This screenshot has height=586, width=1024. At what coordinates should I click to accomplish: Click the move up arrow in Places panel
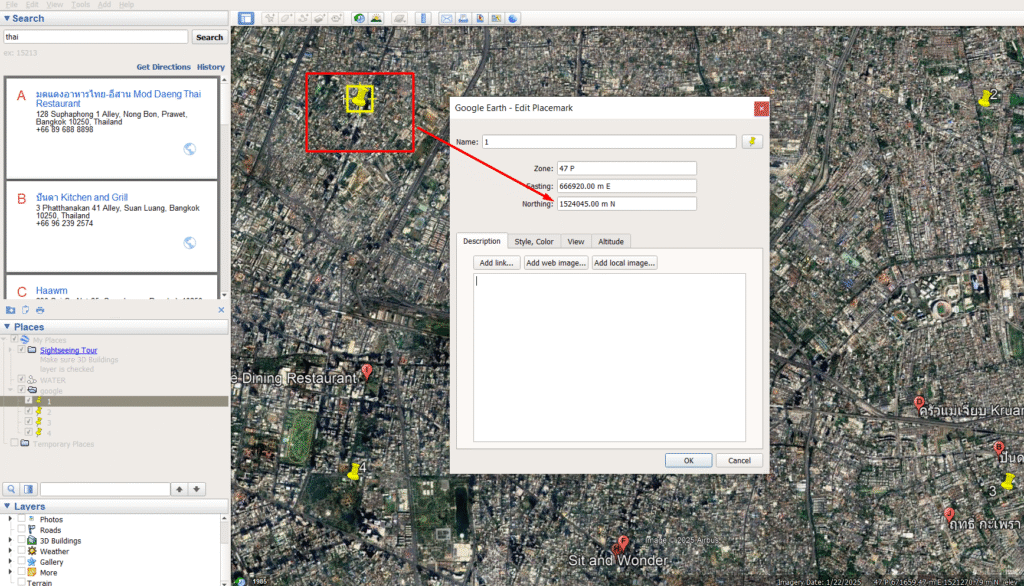click(179, 489)
